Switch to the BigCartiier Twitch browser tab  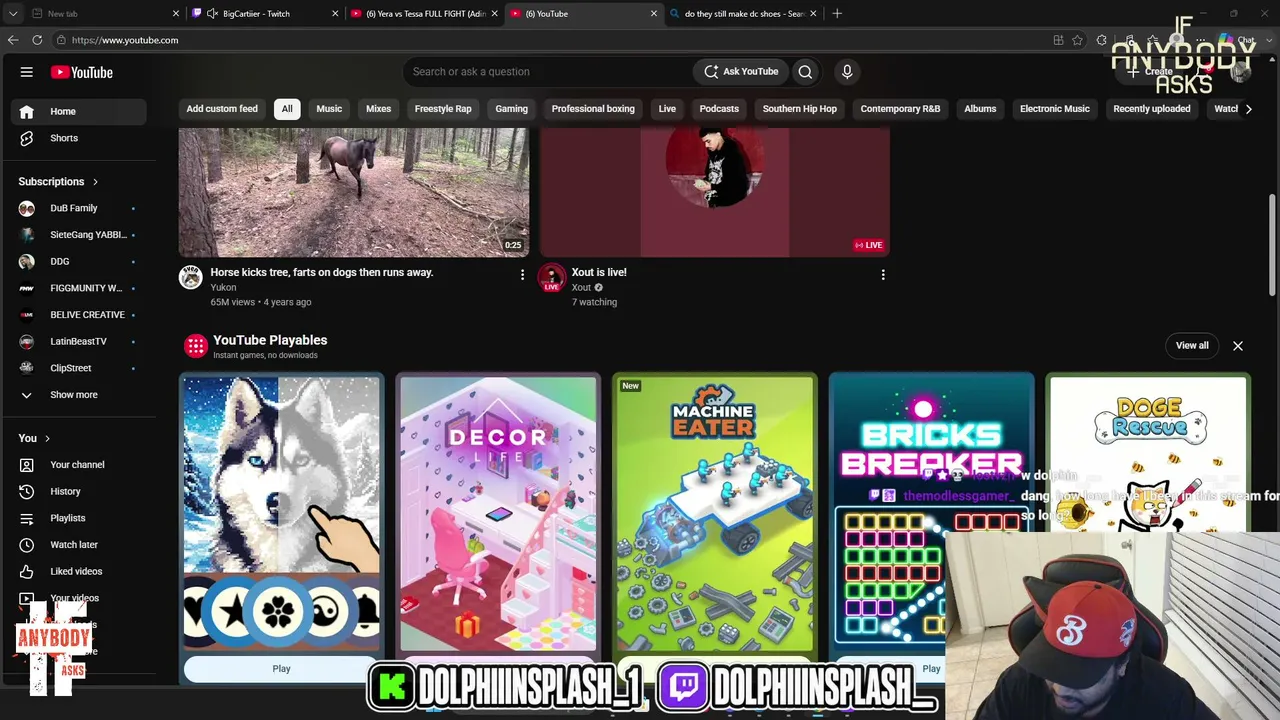[264, 14]
